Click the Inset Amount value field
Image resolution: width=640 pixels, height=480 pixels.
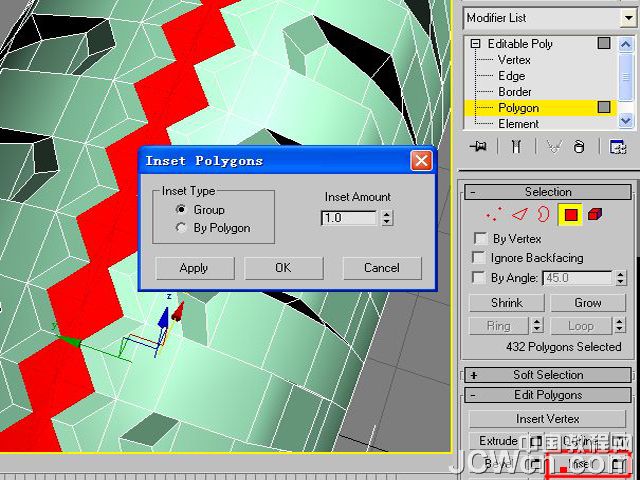349,218
